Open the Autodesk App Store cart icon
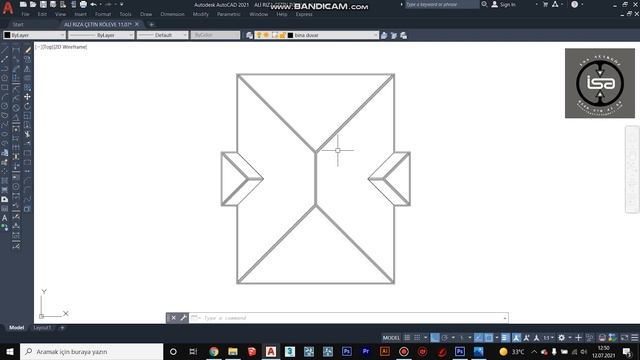Screen dimensions: 640x360 pos(545,4)
